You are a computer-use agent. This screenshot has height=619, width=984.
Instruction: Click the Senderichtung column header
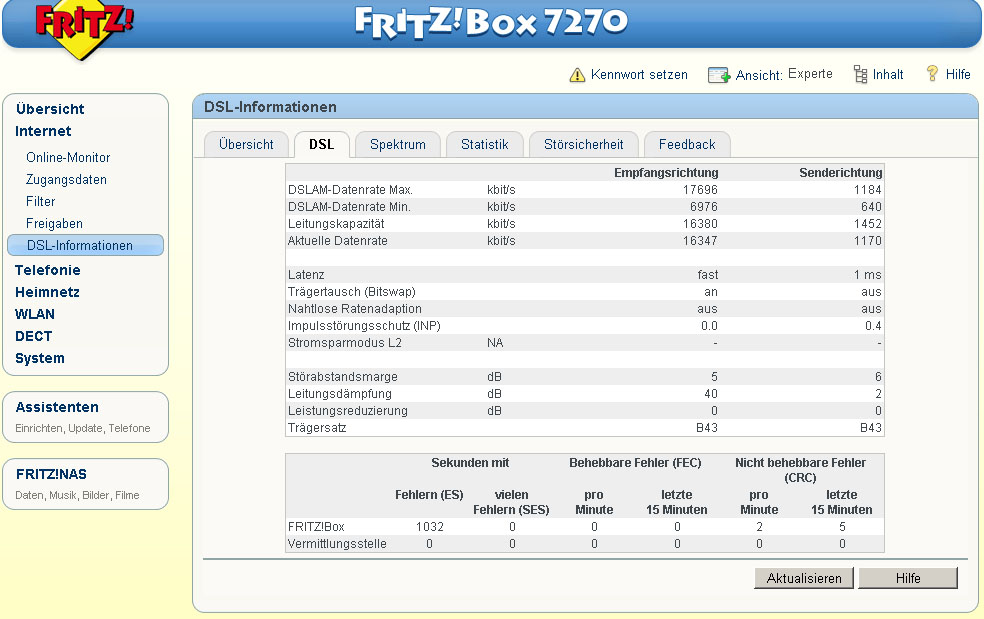pyautogui.click(x=840, y=173)
